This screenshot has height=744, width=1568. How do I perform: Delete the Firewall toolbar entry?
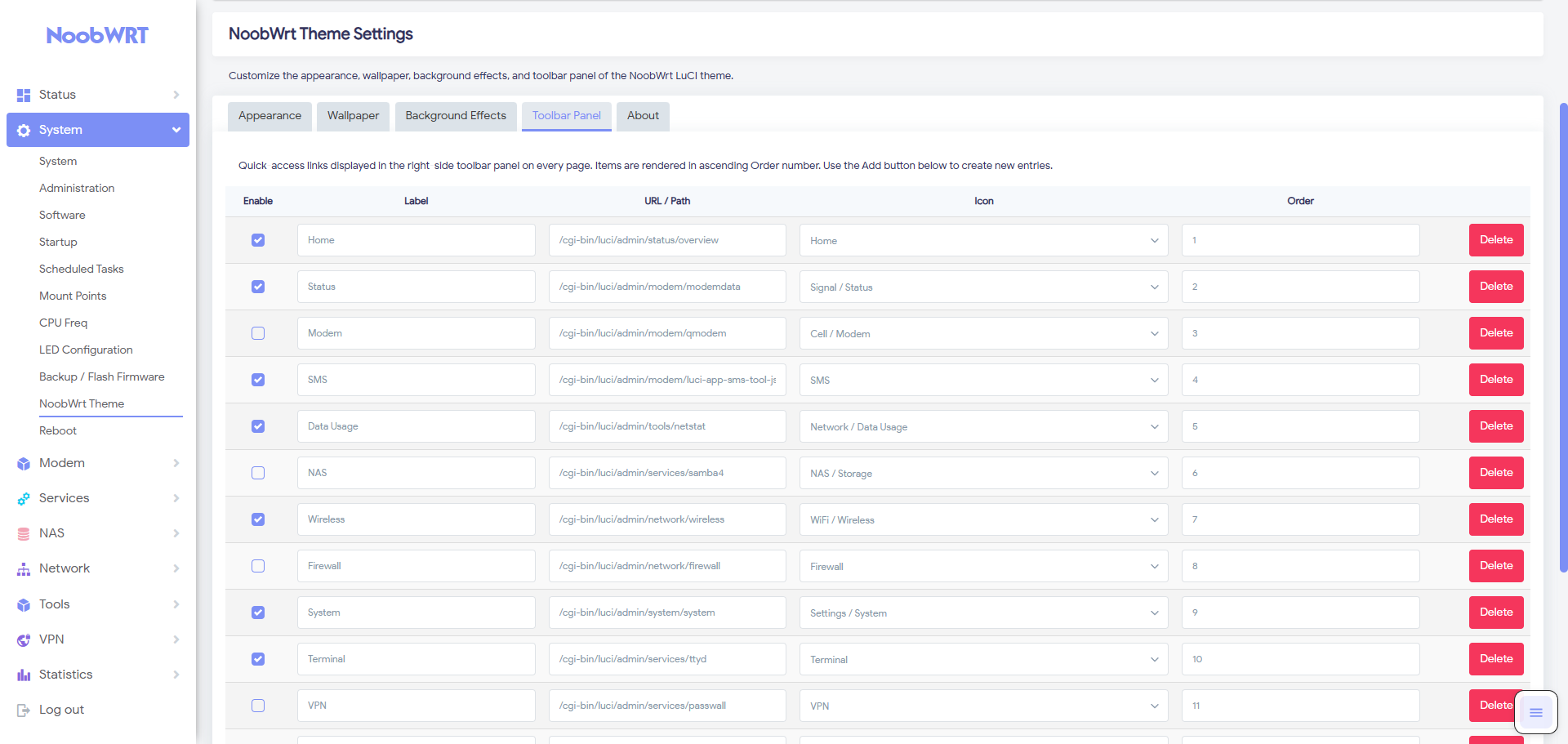coord(1496,566)
